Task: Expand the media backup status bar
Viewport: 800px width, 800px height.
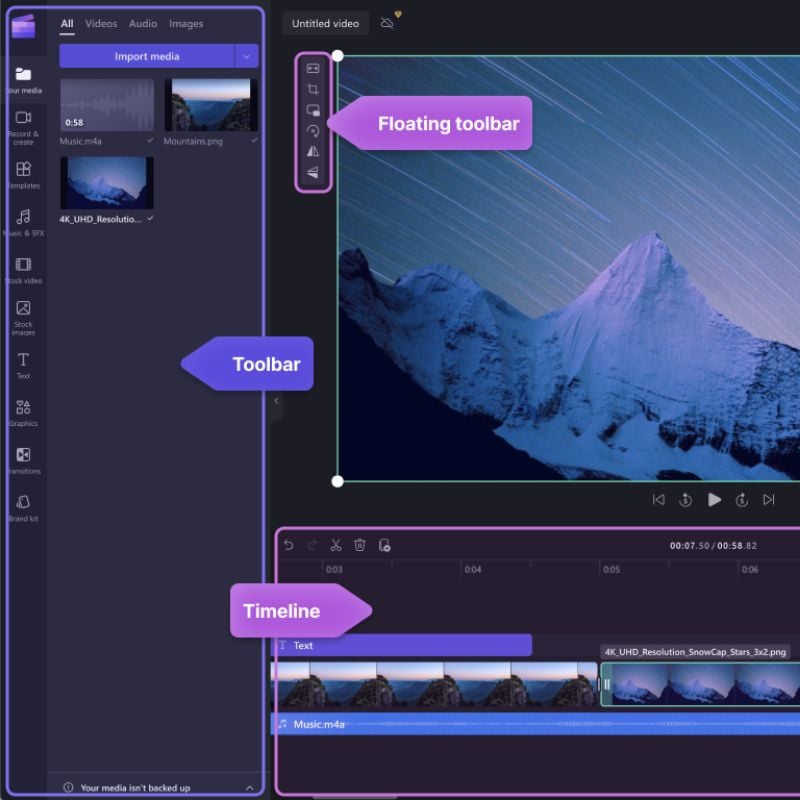Action: tap(247, 787)
